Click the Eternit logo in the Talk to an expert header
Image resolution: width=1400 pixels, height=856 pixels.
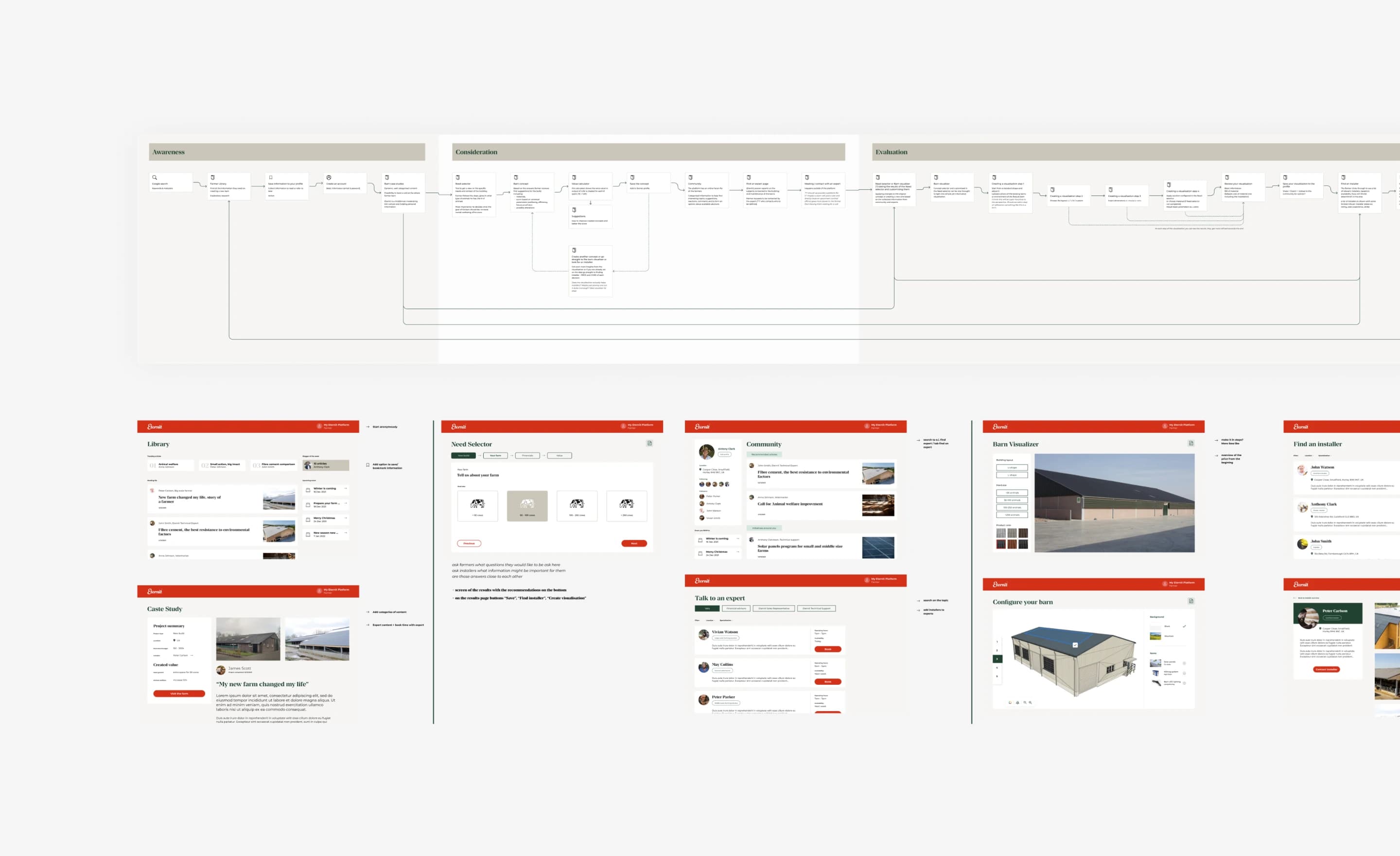coord(702,580)
